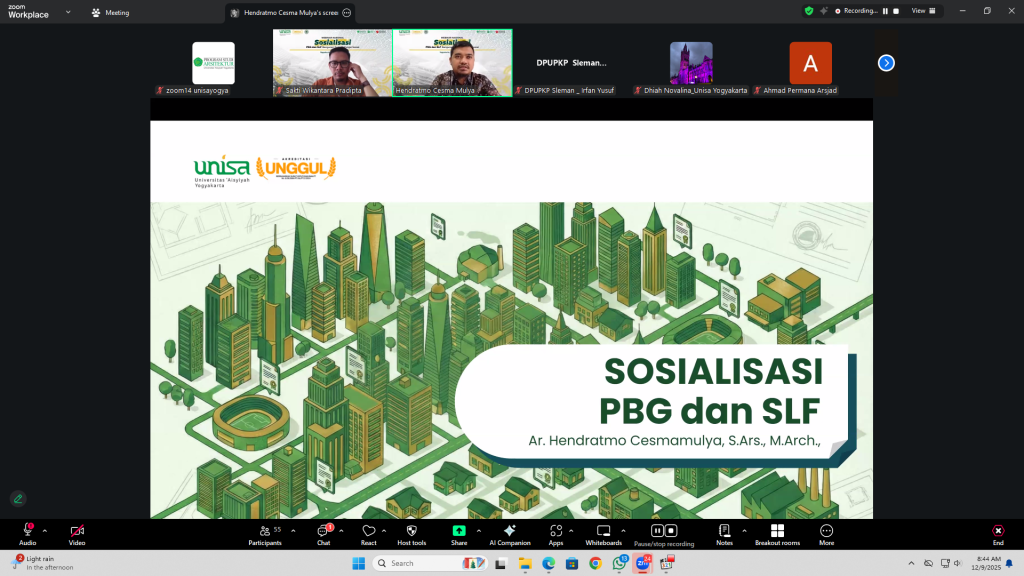This screenshot has height=576, width=1024.
Task: Open Breakout rooms
Action: point(777,532)
